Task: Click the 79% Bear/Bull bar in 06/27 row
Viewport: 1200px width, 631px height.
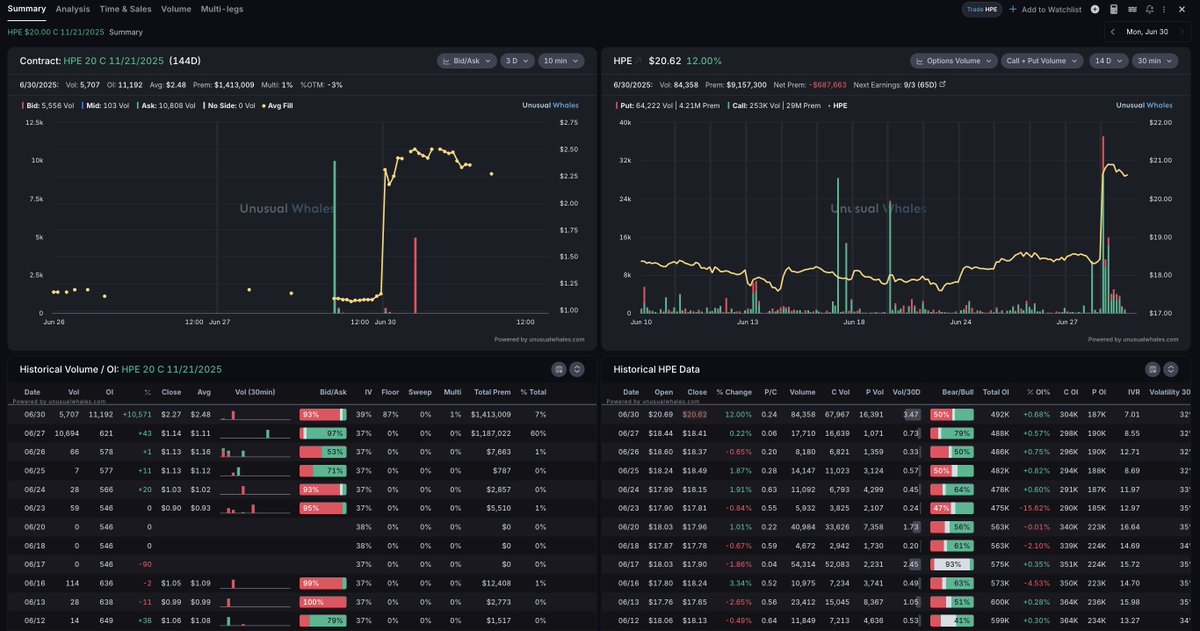Action: coord(951,433)
